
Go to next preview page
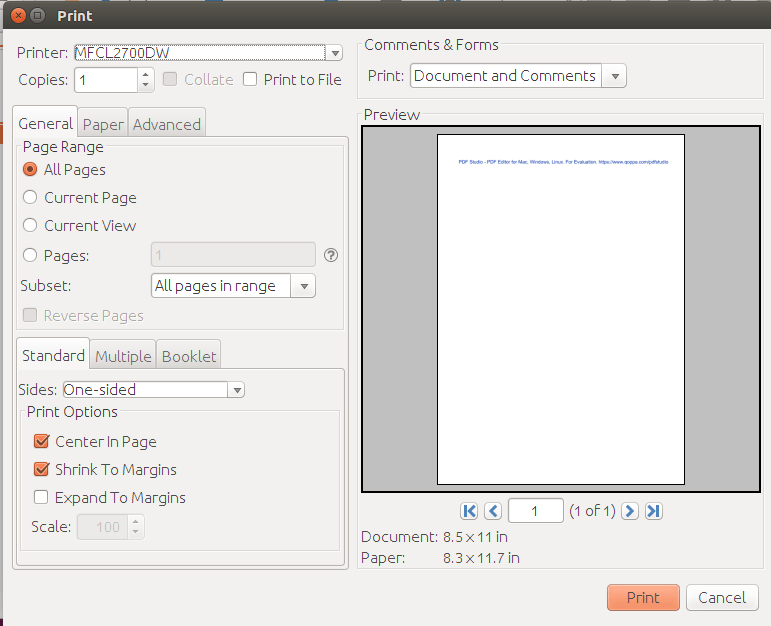629,511
